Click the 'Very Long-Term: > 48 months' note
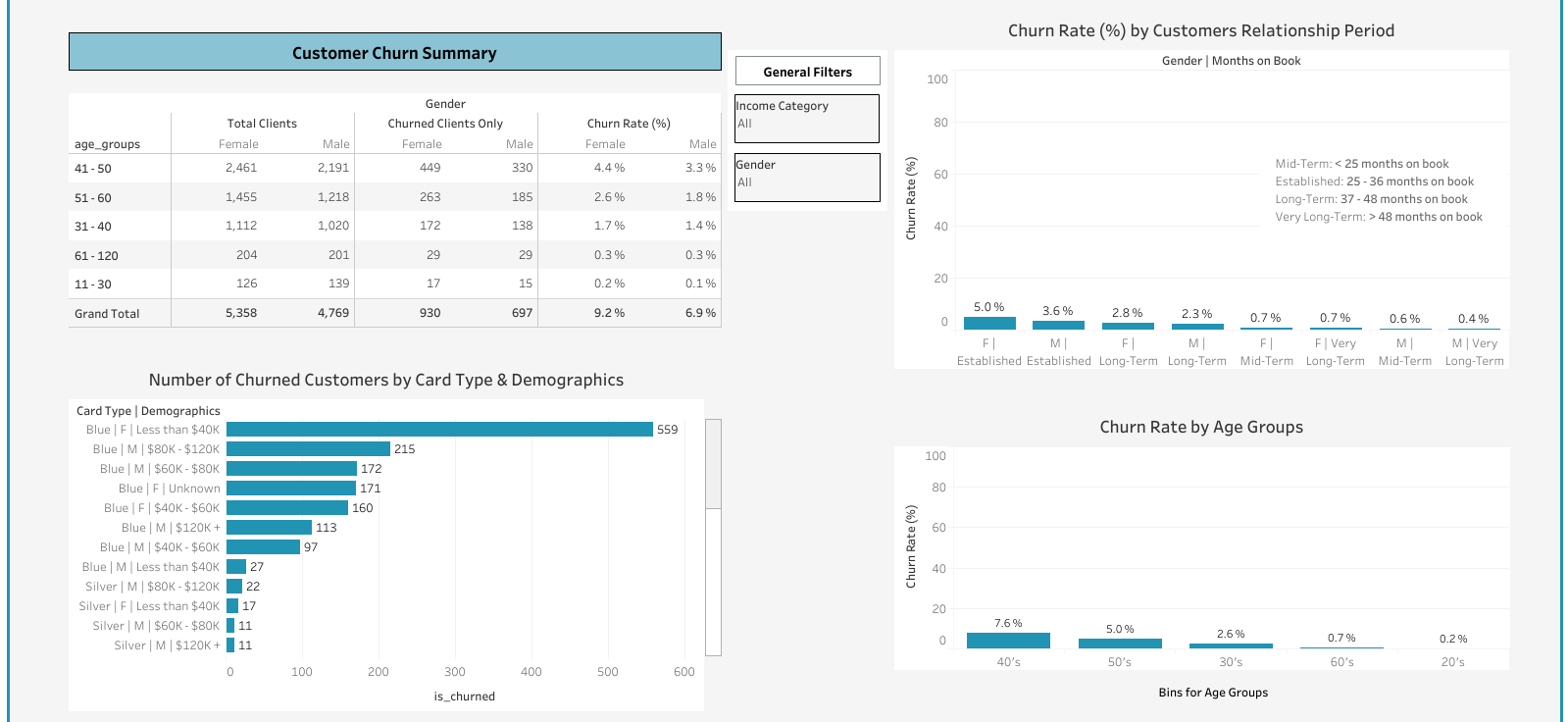The height and width of the screenshot is (722, 1568). [1379, 217]
